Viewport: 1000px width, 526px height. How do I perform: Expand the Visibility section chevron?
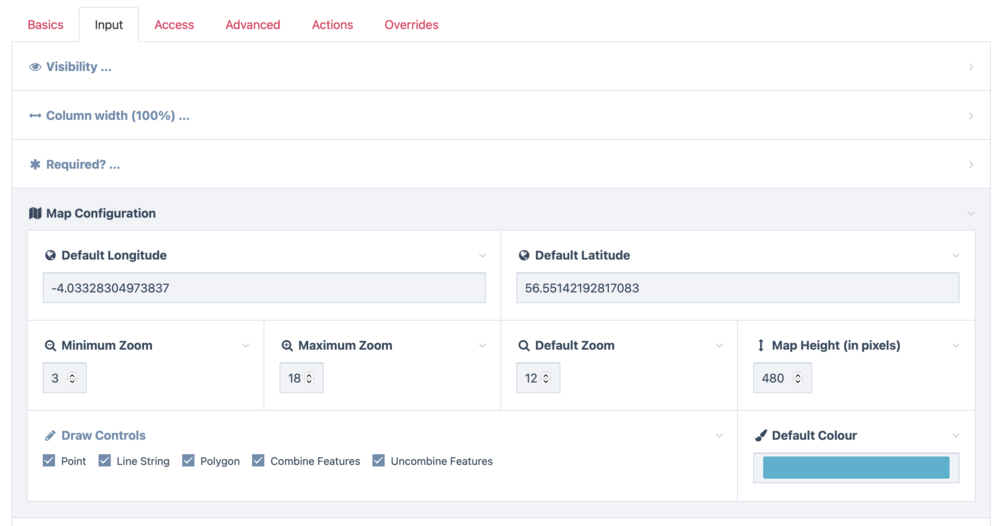(970, 67)
